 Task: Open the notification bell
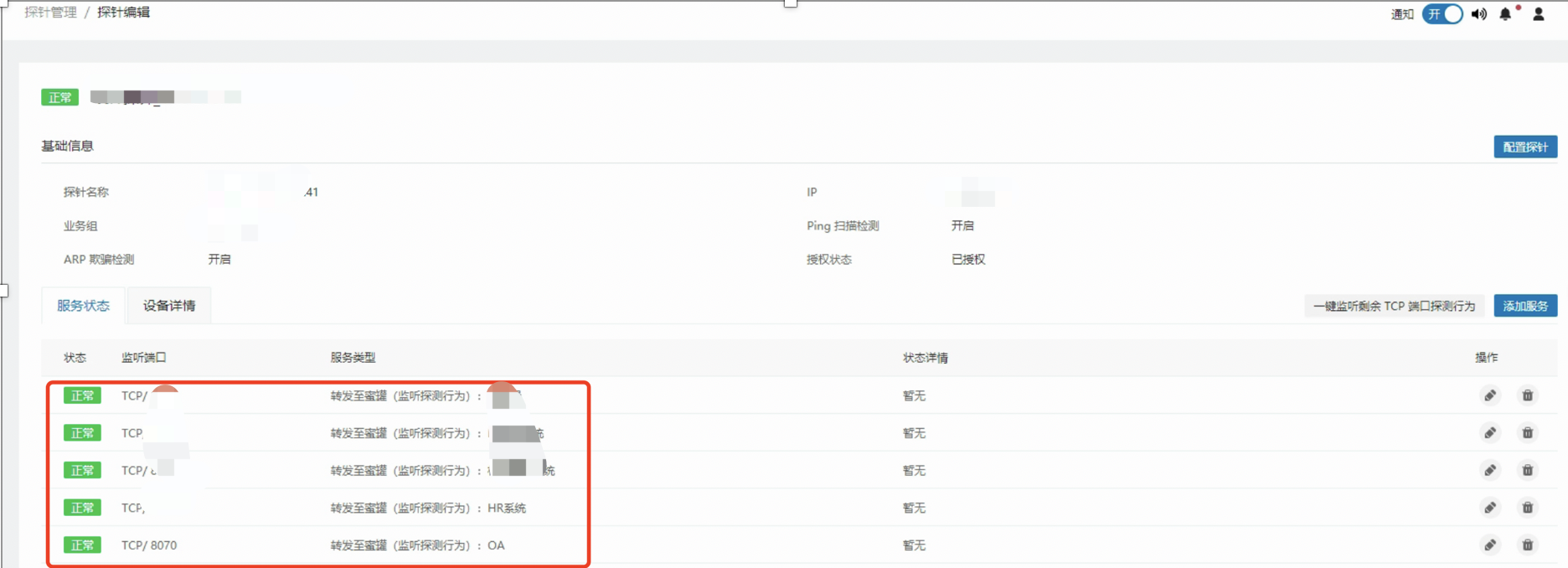click(1505, 14)
